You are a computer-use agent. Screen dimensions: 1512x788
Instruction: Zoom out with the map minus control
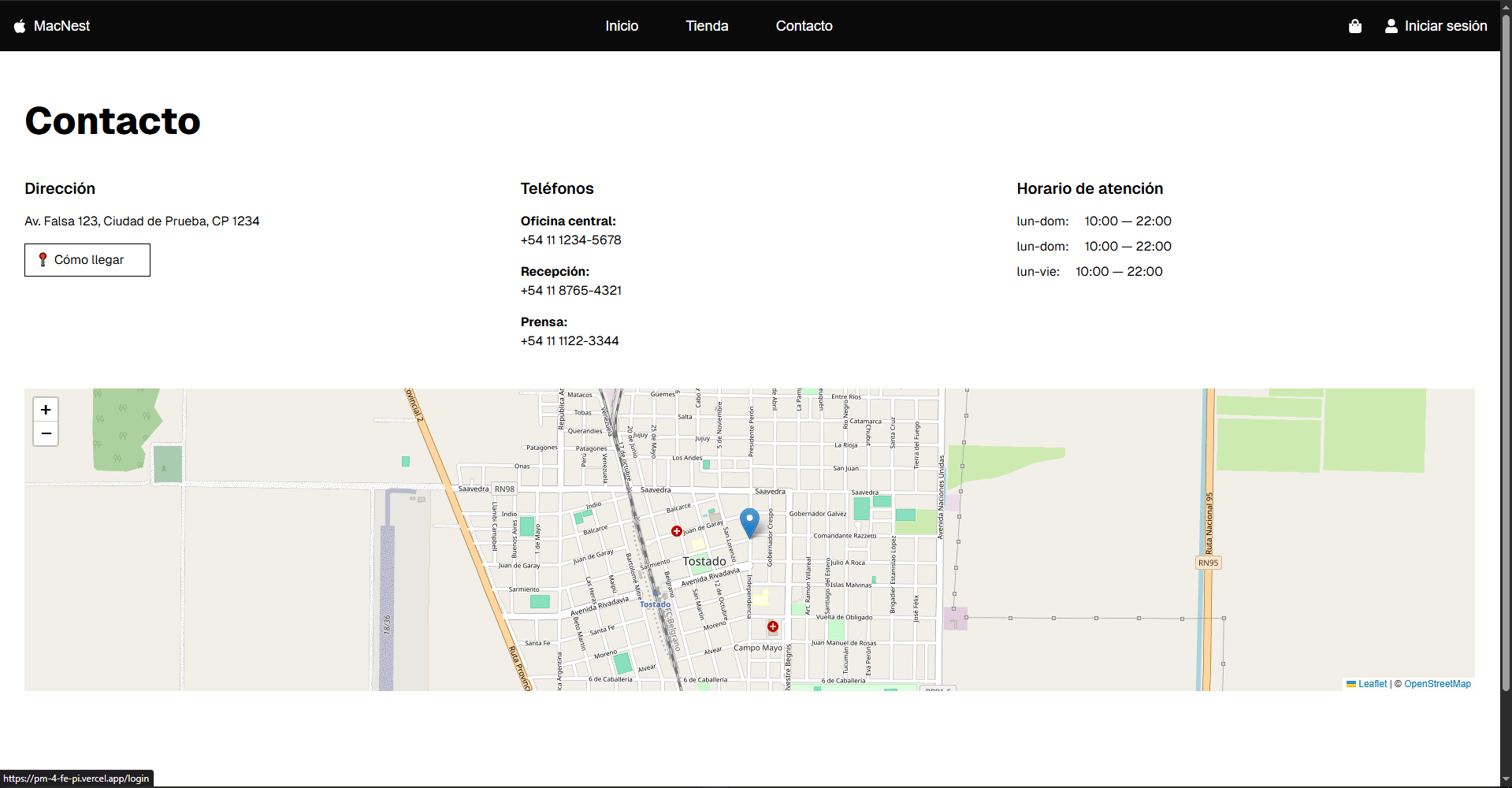(x=46, y=433)
